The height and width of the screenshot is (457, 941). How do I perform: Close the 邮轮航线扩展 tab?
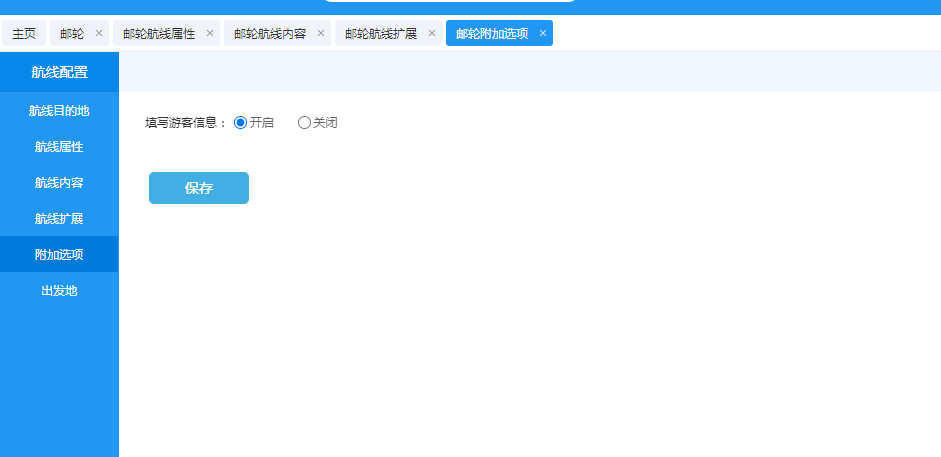coord(432,33)
